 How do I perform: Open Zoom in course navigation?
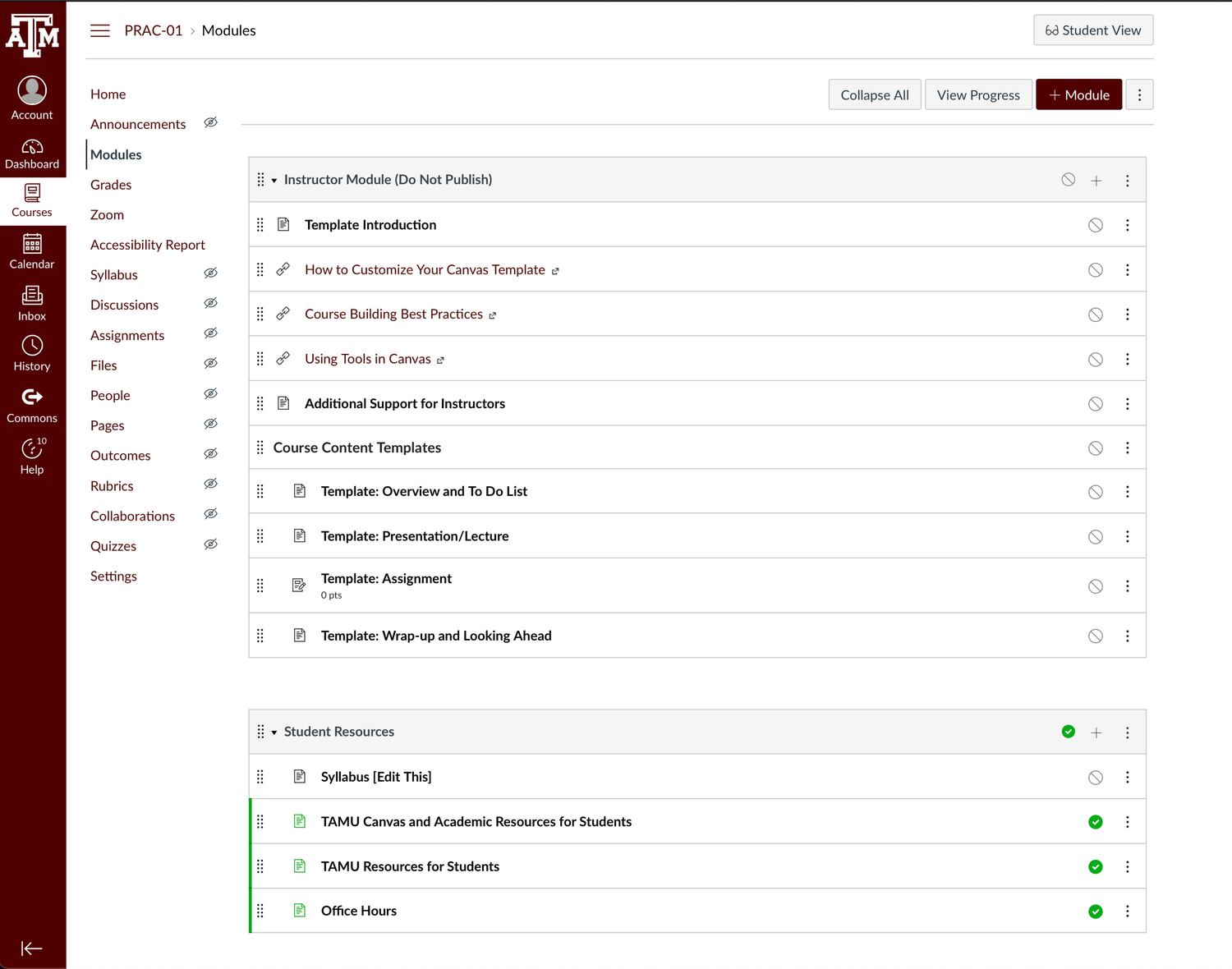pyautogui.click(x=107, y=214)
